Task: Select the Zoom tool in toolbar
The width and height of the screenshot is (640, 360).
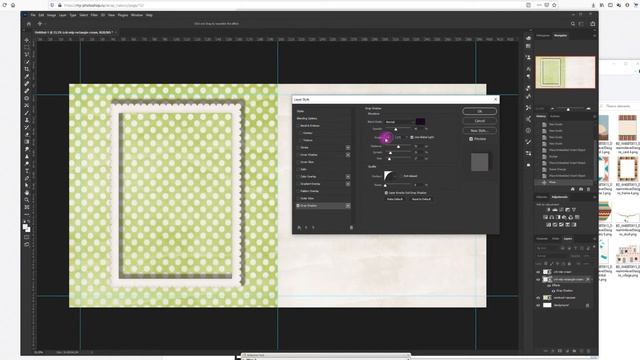Action: [x=27, y=200]
